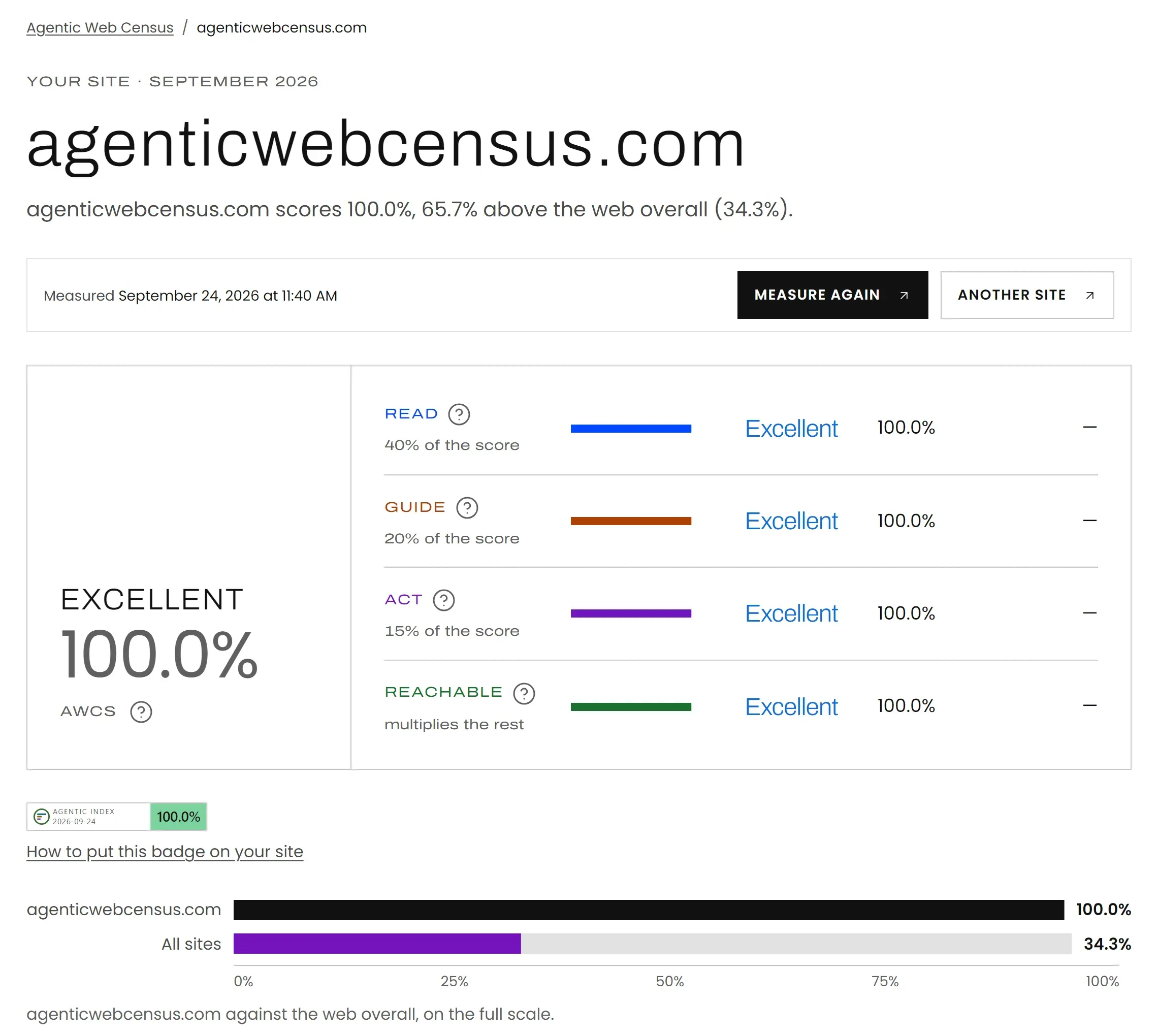This screenshot has width=1158, height=1036.
Task: Click the 100.0% value in ACT row
Action: [906, 613]
